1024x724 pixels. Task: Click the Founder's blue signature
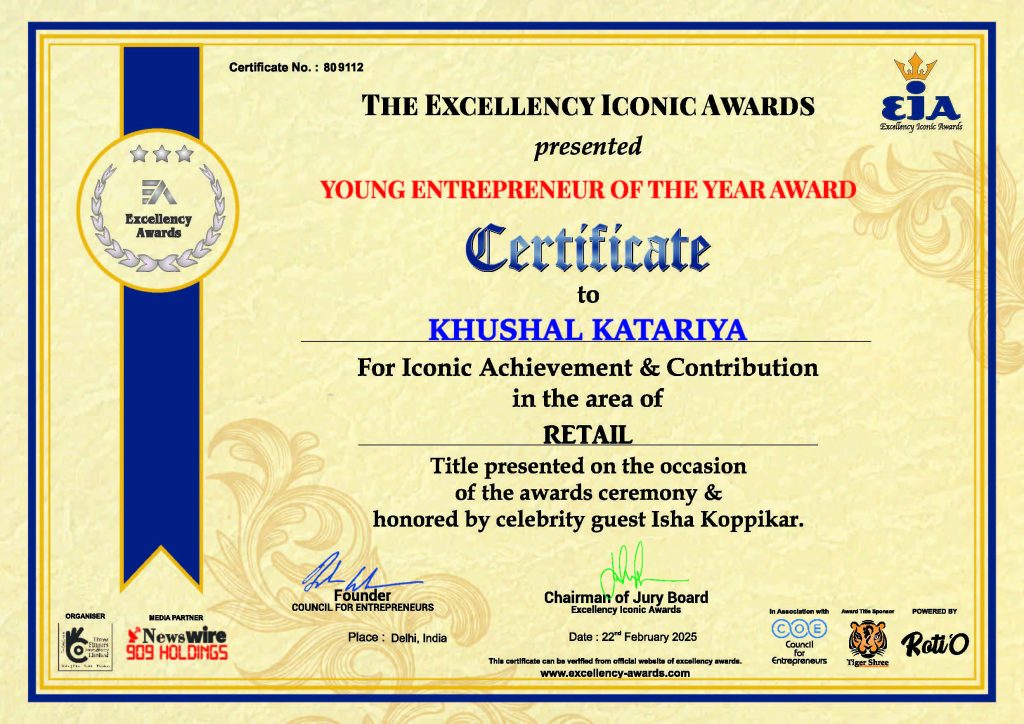click(361, 573)
